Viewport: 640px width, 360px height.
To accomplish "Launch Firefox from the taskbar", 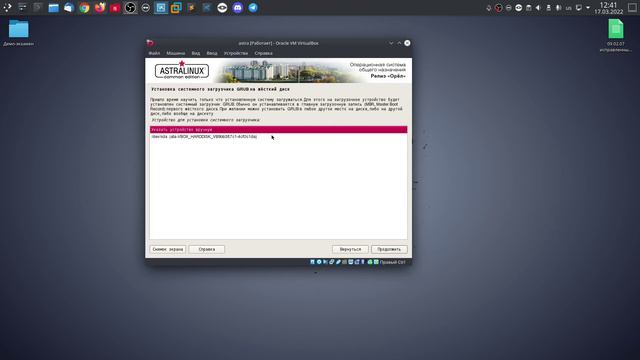I will pyautogui.click(x=100, y=8).
